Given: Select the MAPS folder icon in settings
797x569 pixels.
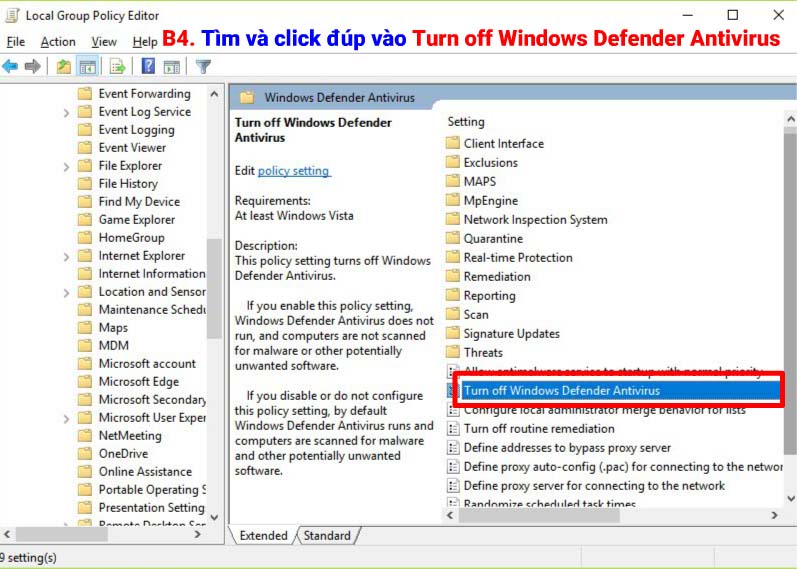Looking at the screenshot, I should 452,181.
